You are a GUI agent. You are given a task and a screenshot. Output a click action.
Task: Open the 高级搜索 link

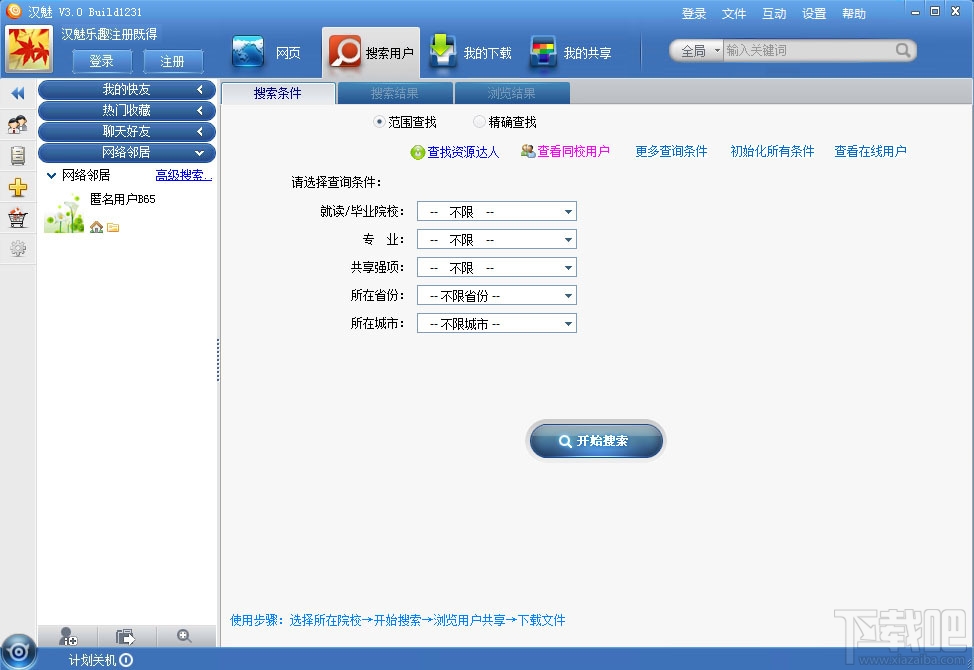182,174
